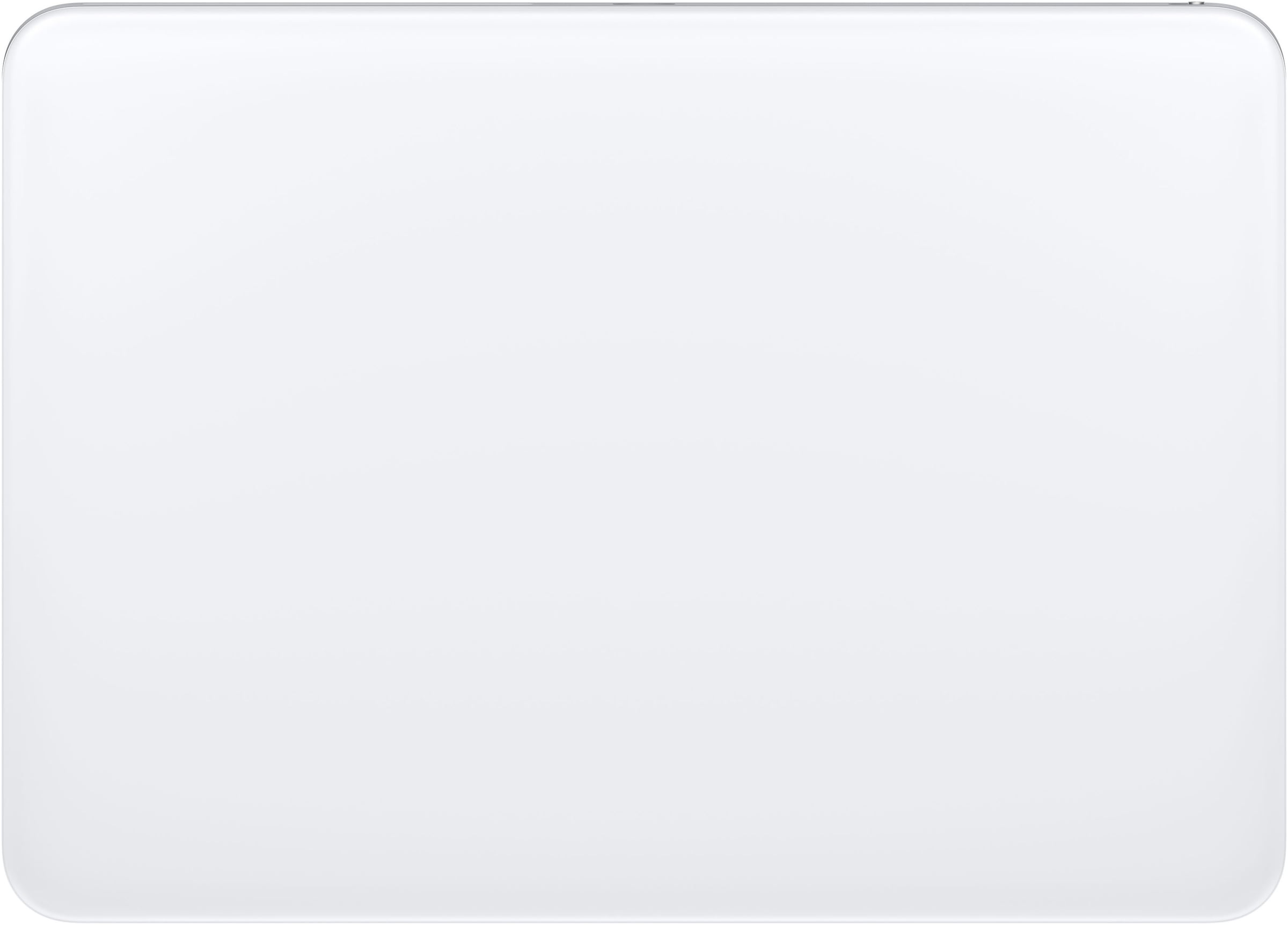Select the trackpad's bottom border edge

click(x=644, y=921)
